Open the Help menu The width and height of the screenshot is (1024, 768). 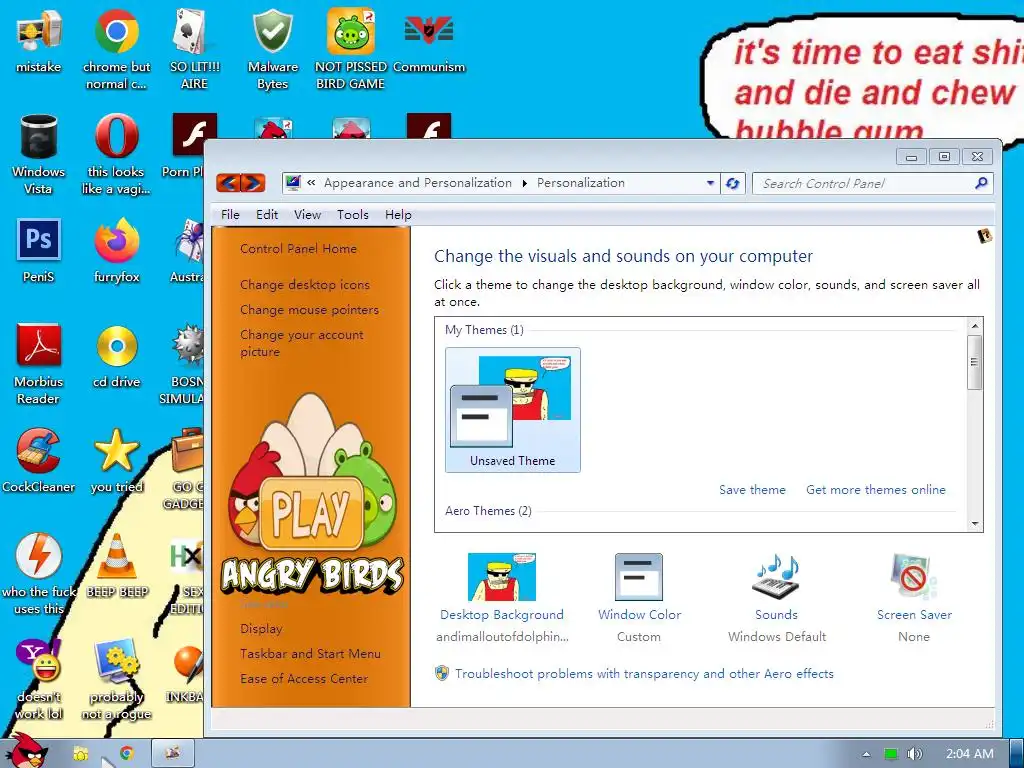[x=398, y=215]
